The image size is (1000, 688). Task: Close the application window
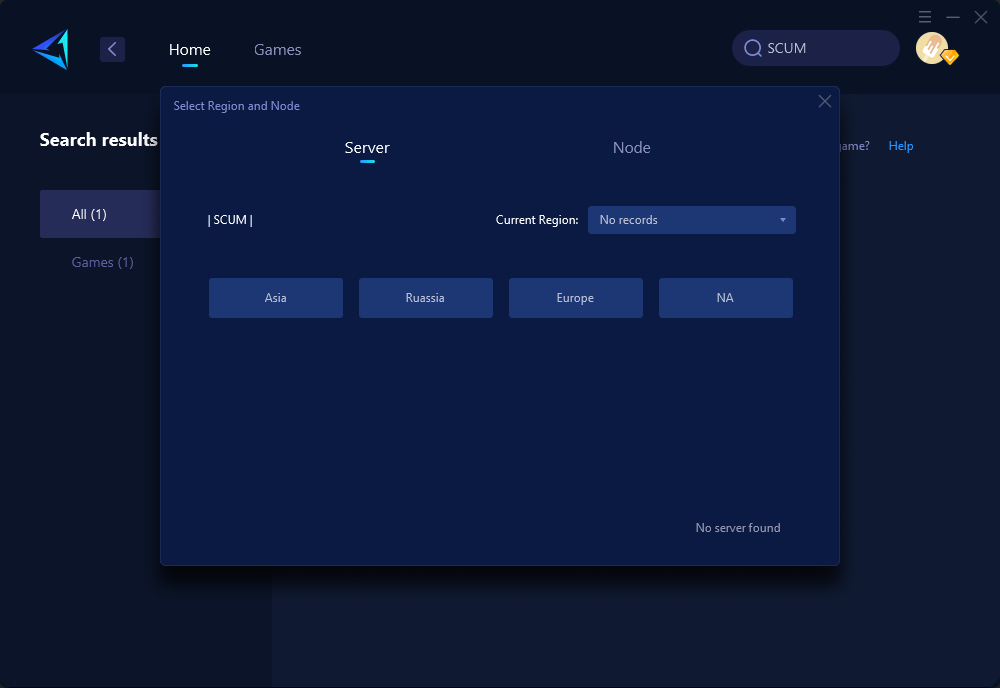tap(981, 17)
